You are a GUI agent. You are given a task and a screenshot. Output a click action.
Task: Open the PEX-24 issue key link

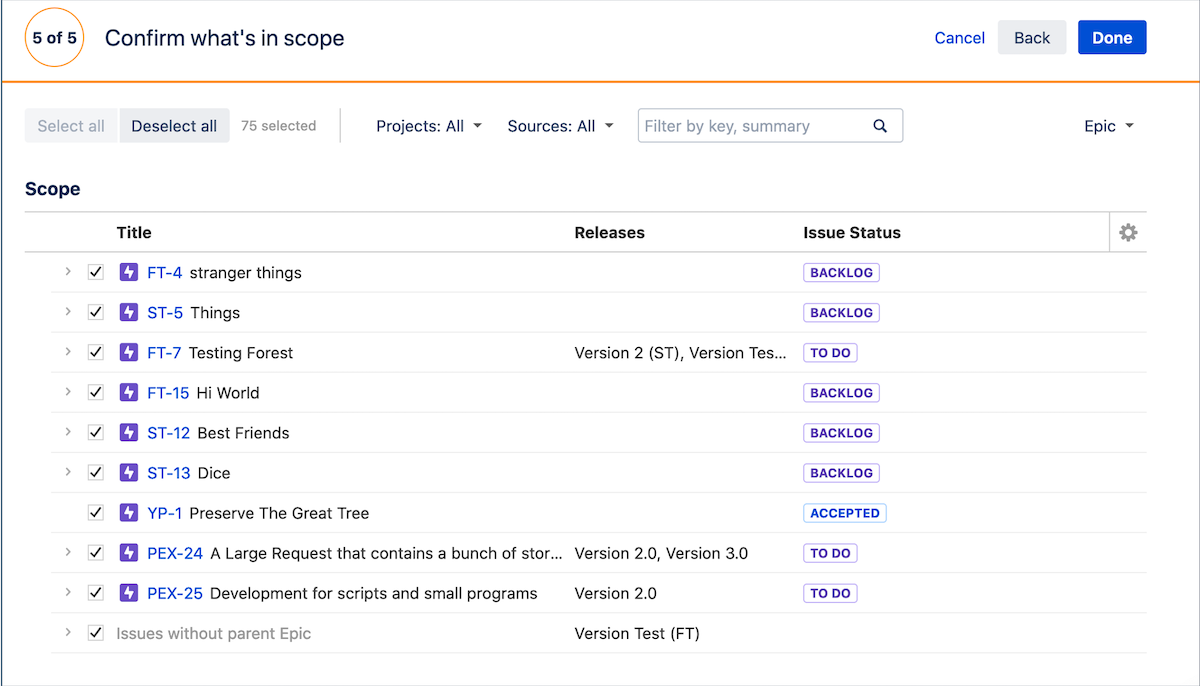[x=175, y=553]
